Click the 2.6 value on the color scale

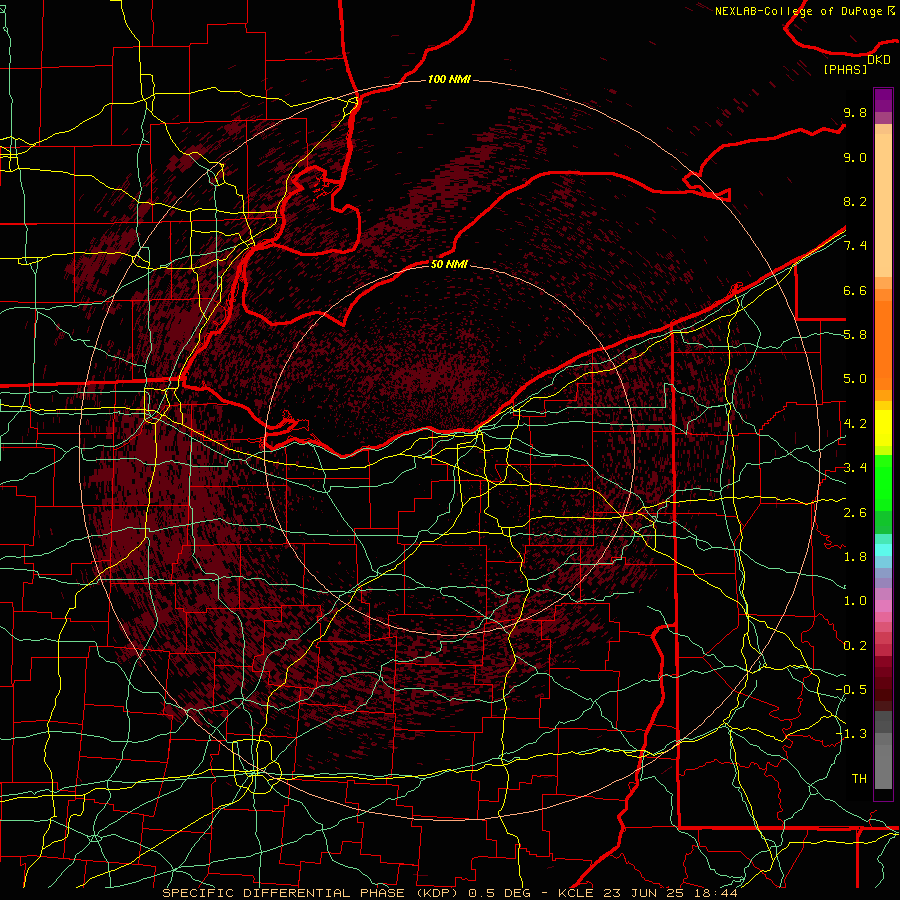(855, 513)
